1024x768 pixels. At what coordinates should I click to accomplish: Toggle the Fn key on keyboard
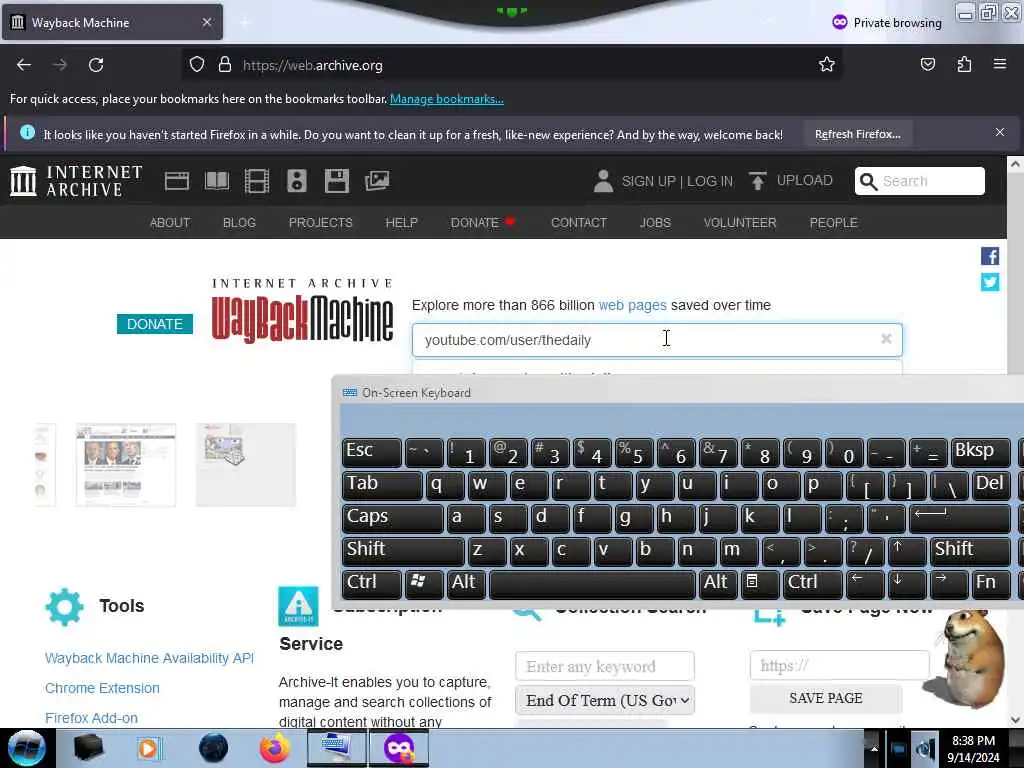990,584
